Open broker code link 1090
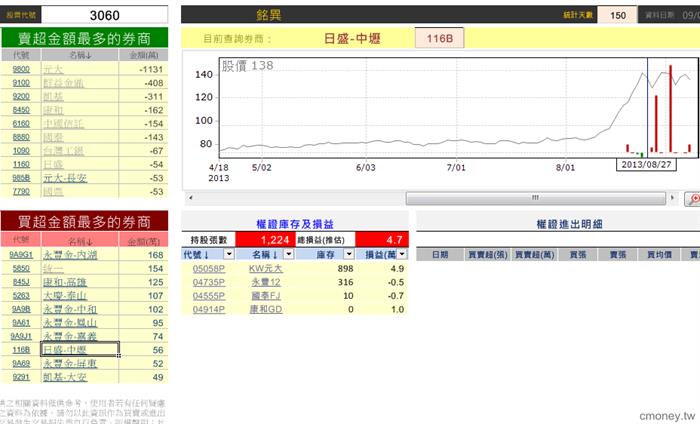700x424 pixels. click(x=21, y=151)
